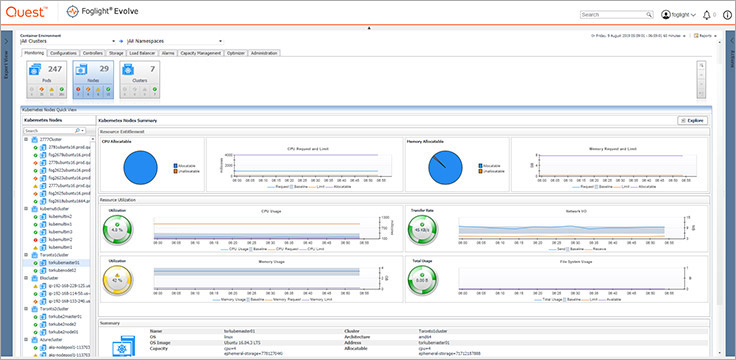Click the warning icon beside kubemultim1
Screen dimensions: 736x360
point(35,247)
